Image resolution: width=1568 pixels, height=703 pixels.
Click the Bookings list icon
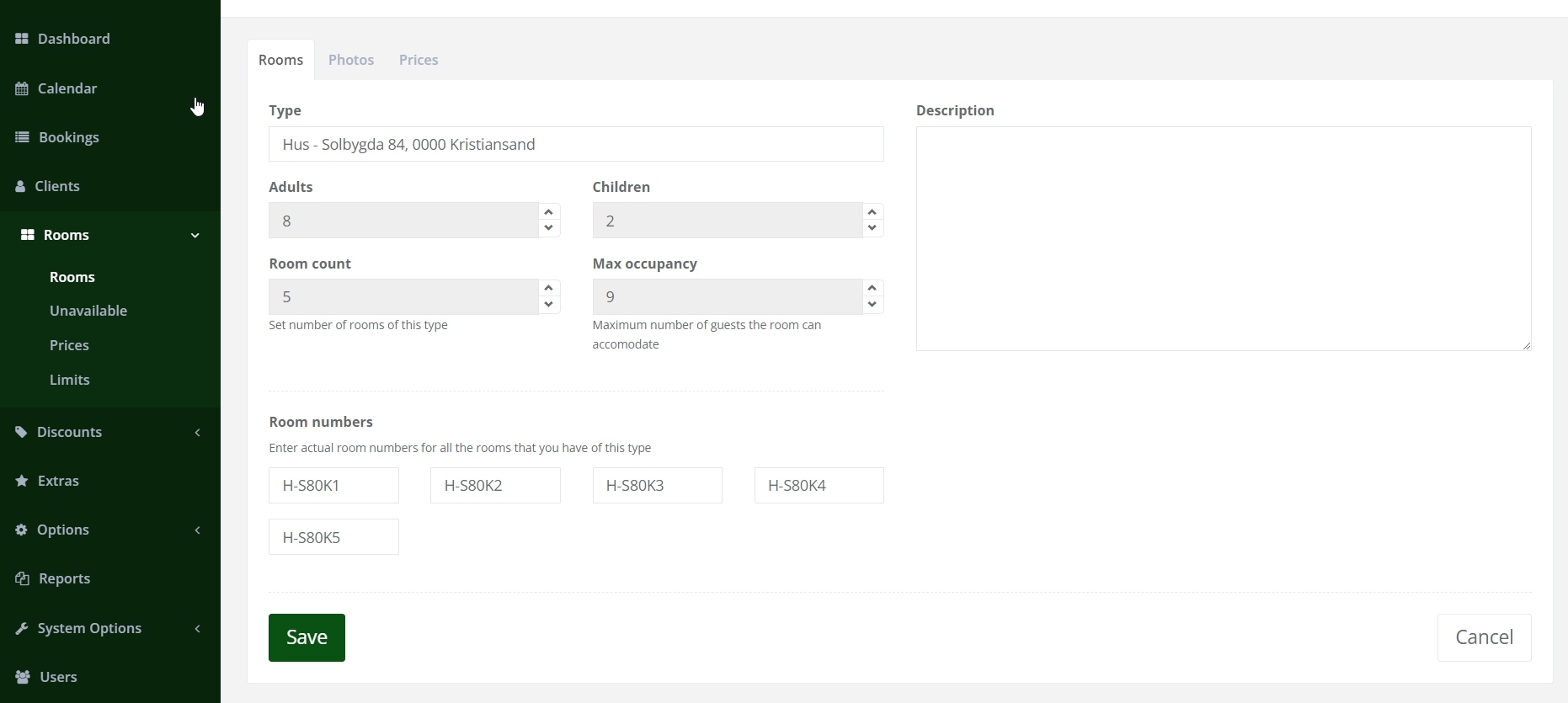[x=23, y=137]
